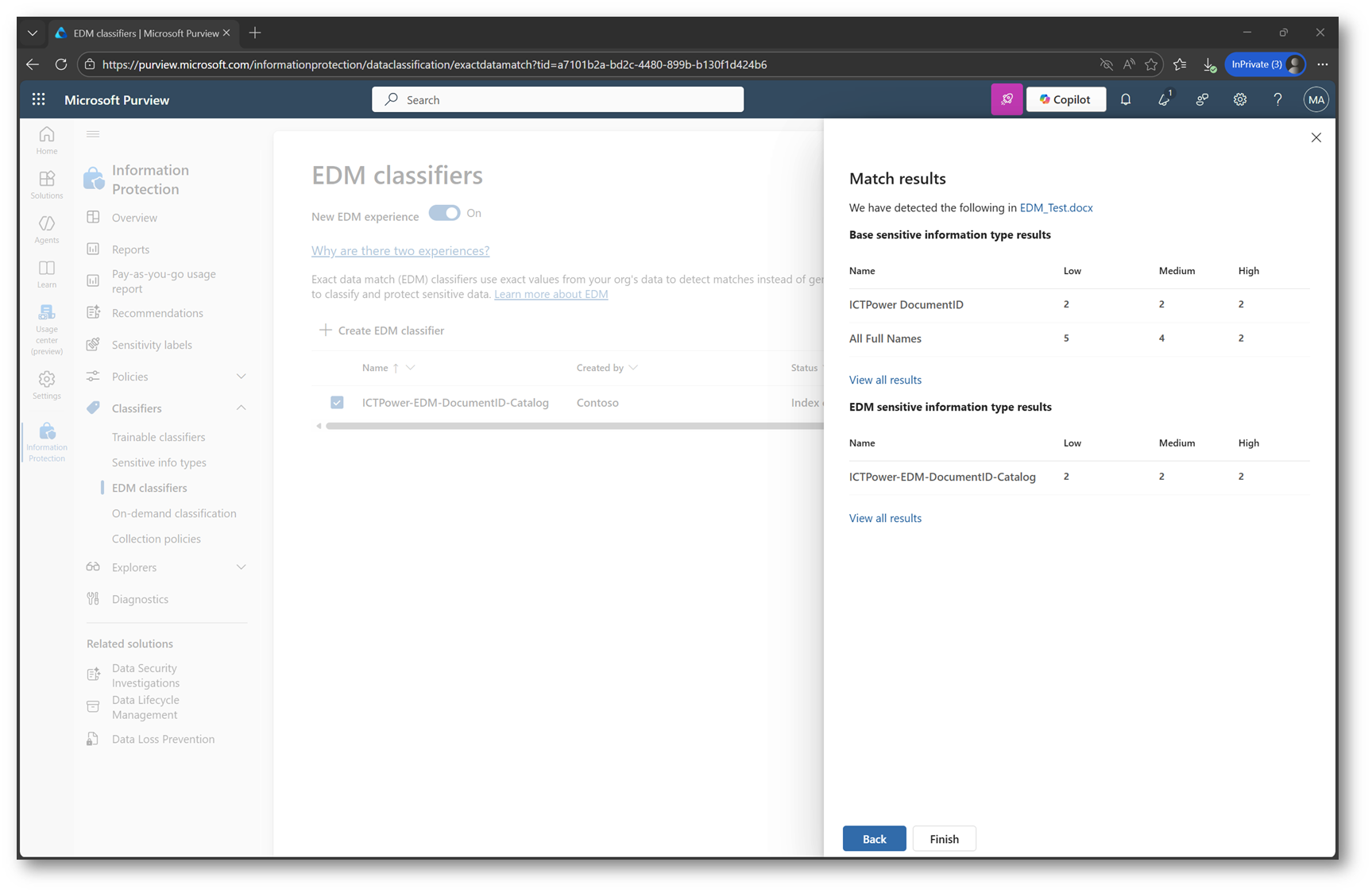Close the Match results panel
This screenshot has height=893, width=1372.
tap(1316, 137)
